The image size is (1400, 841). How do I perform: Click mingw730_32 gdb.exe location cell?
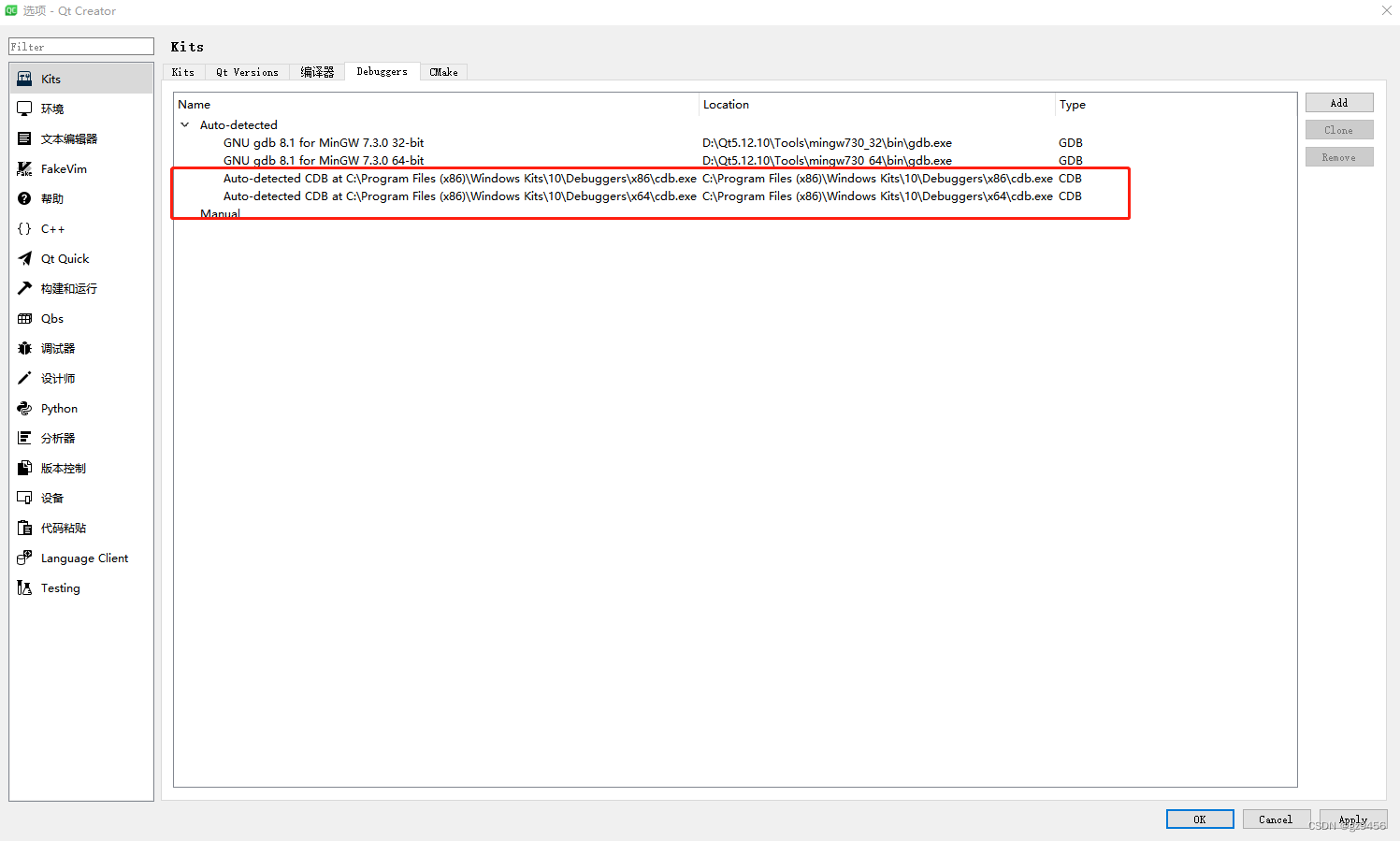click(828, 143)
